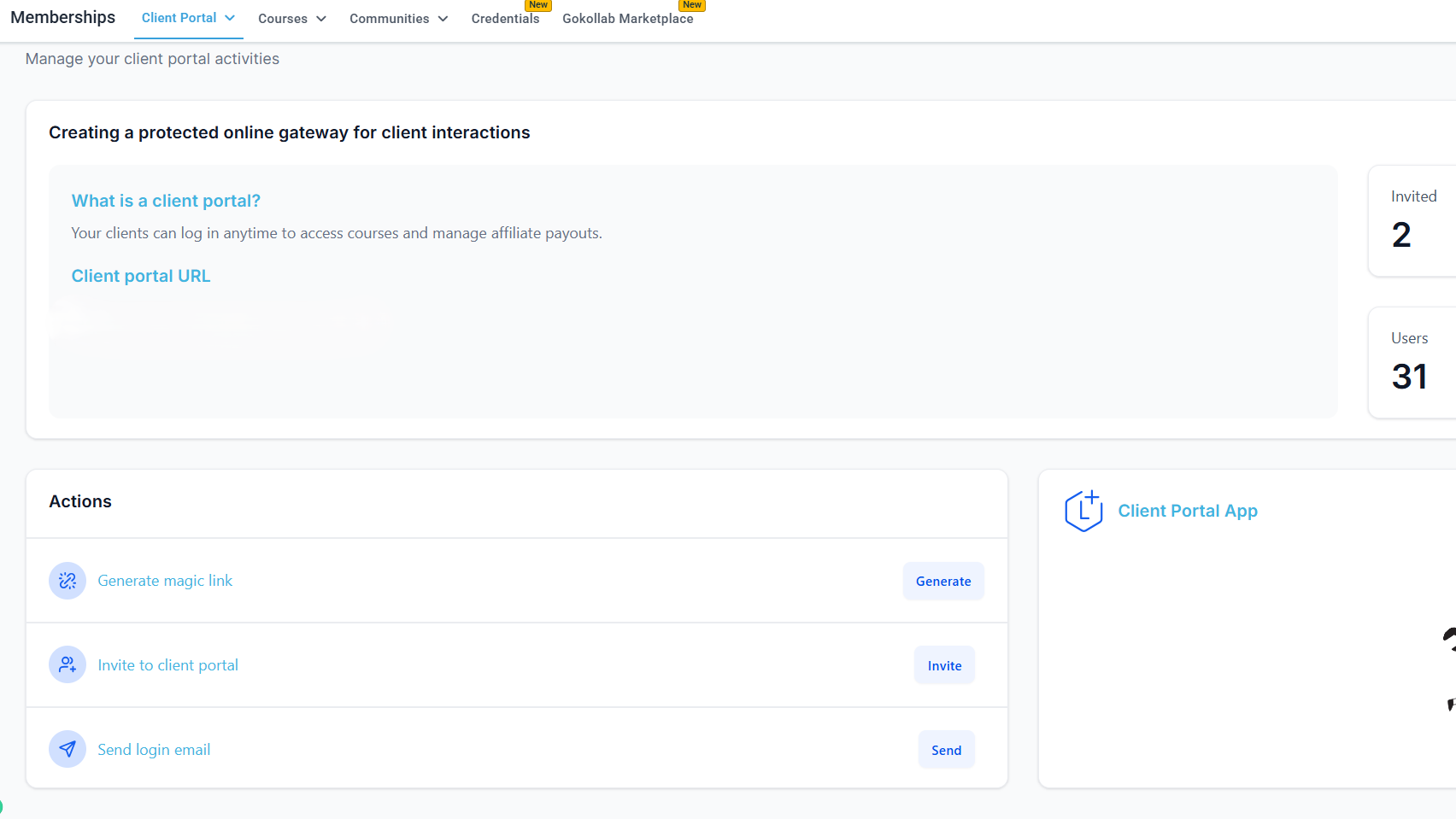Click the Actions heading
Viewport: 1456px width, 819px height.
click(80, 501)
